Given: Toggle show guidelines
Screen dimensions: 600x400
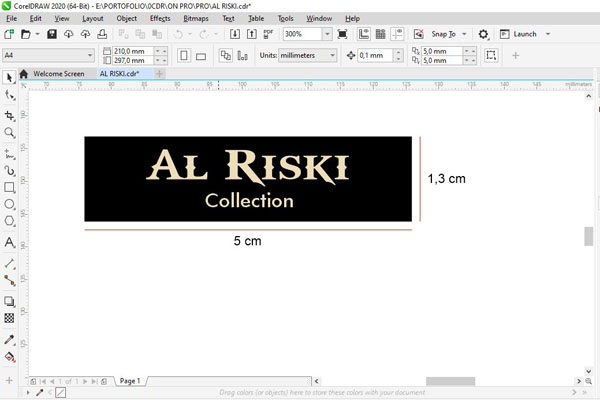Looking at the screenshot, I should point(397,34).
